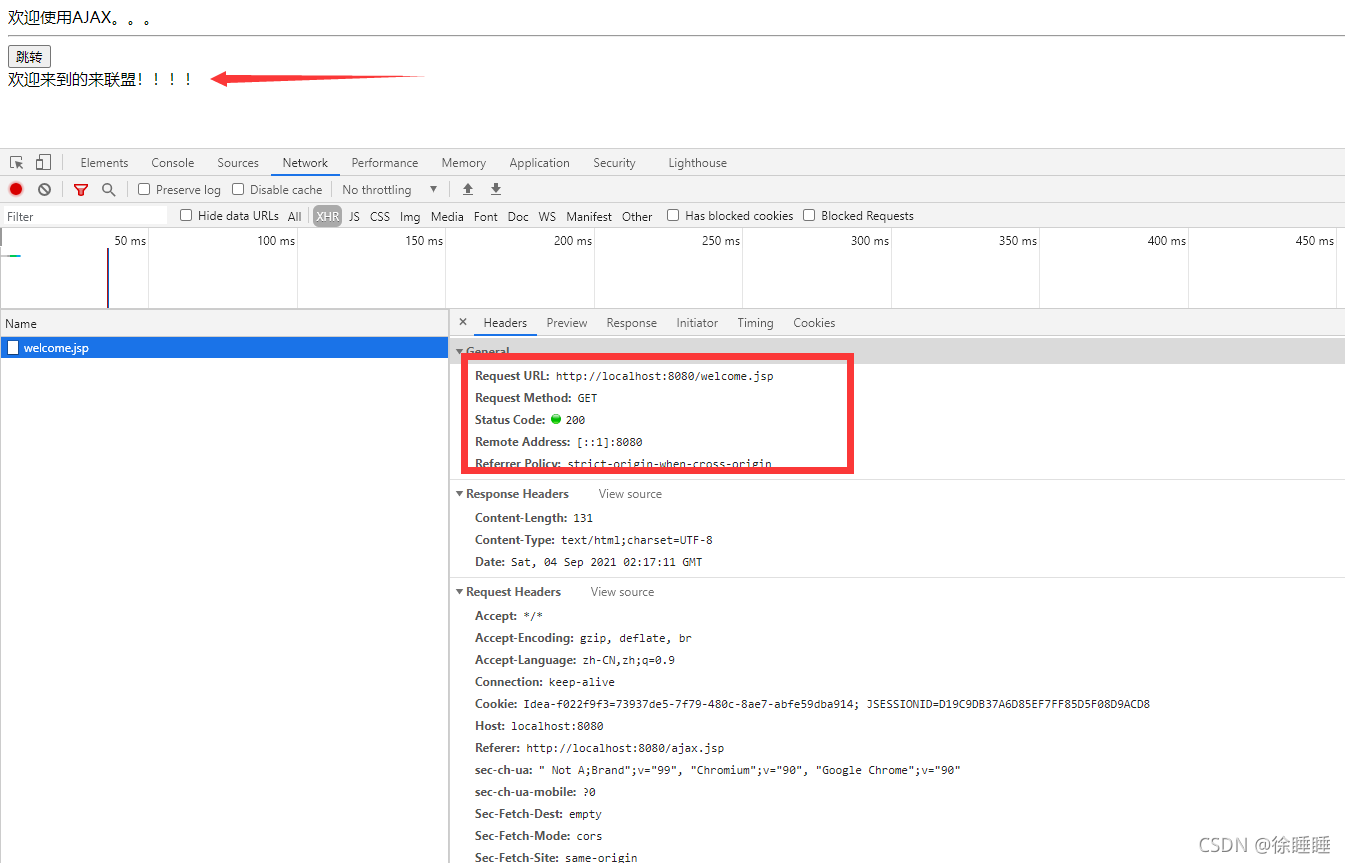Filter requests by CSS
This screenshot has height=863, width=1345.
380,216
